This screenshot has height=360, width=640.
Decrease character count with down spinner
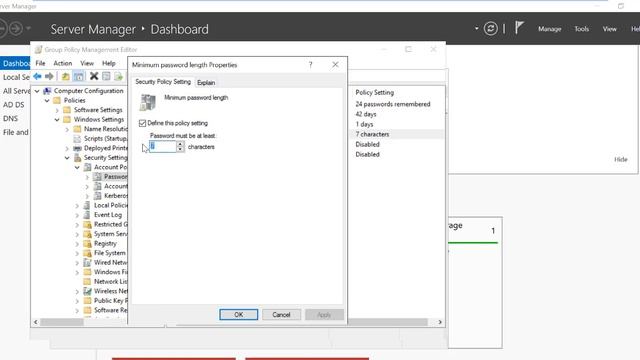(180, 149)
